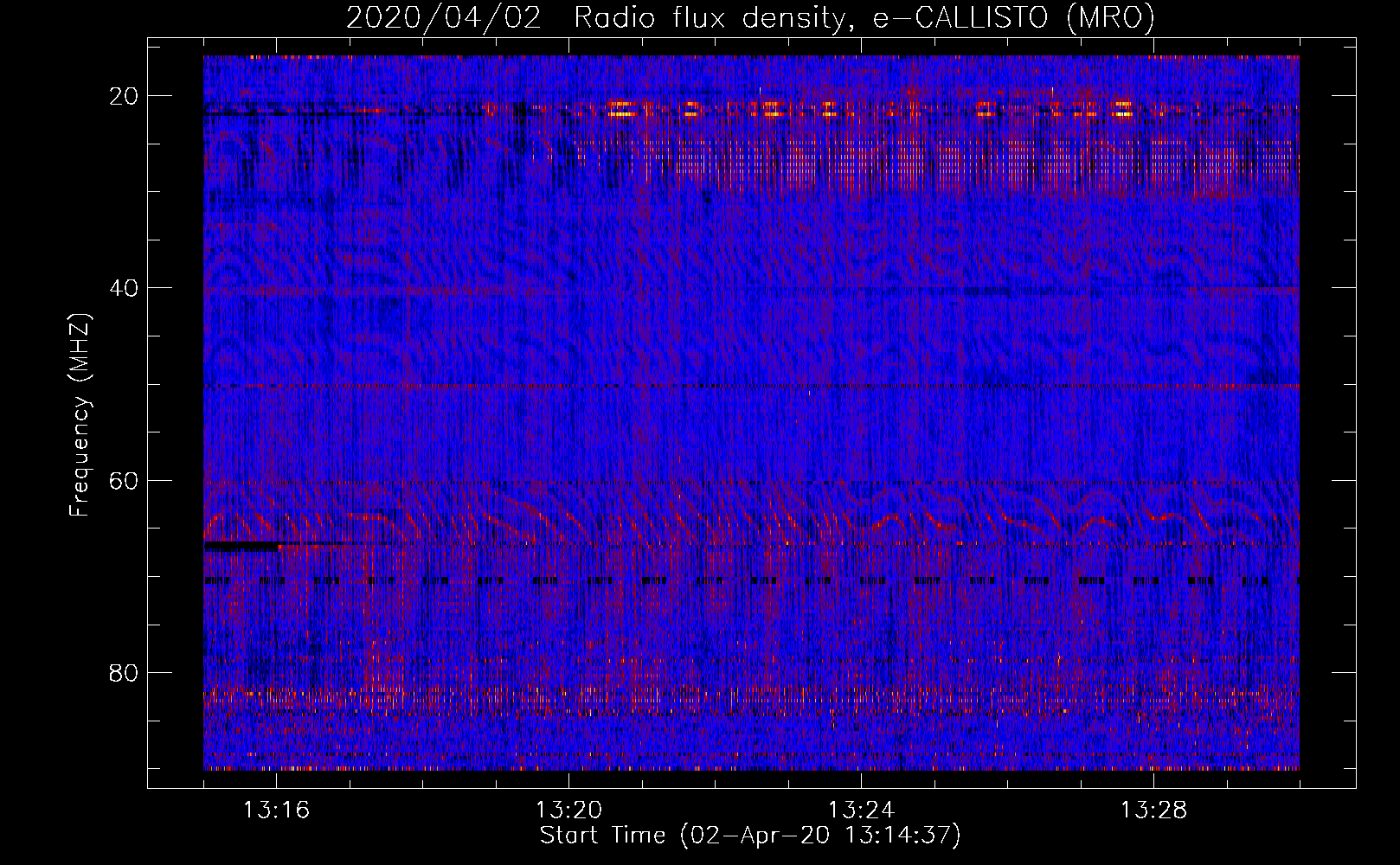Image resolution: width=1400 pixels, height=865 pixels.
Task: Click the 13:20 time tick label
Action: click(x=568, y=811)
